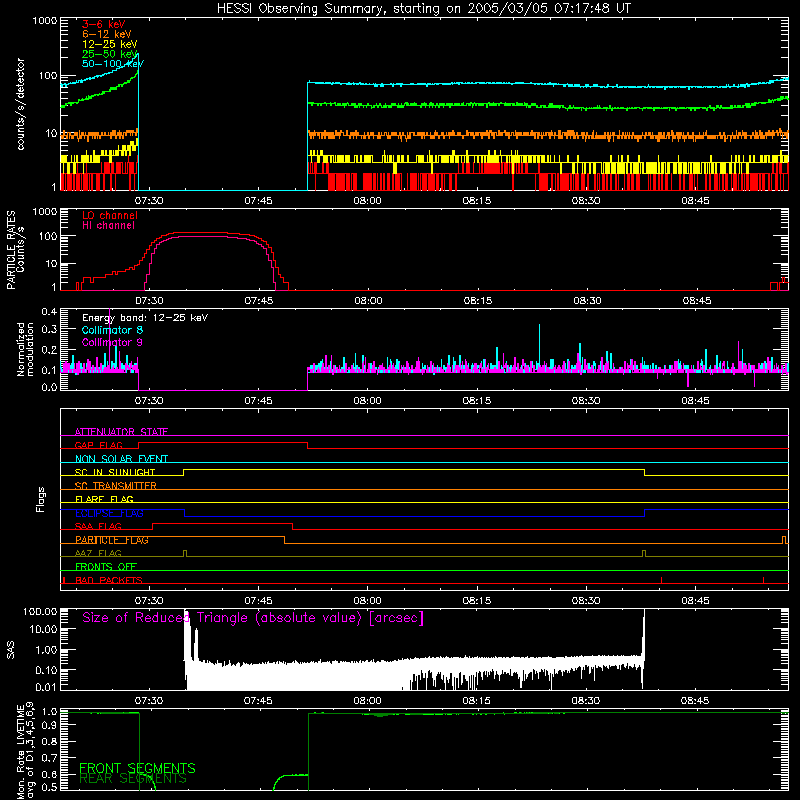
Task: Select the orange 6-12 keV legend label
Action: (106, 34)
